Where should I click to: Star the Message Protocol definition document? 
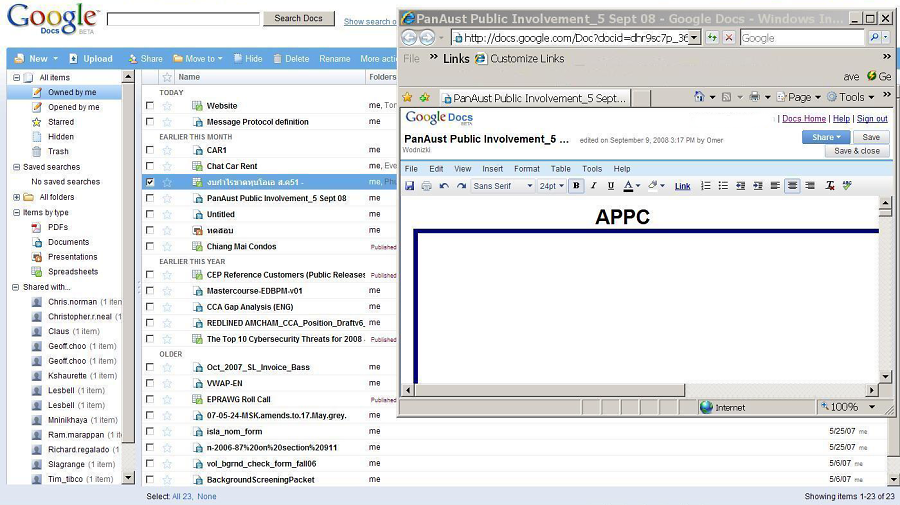167,122
